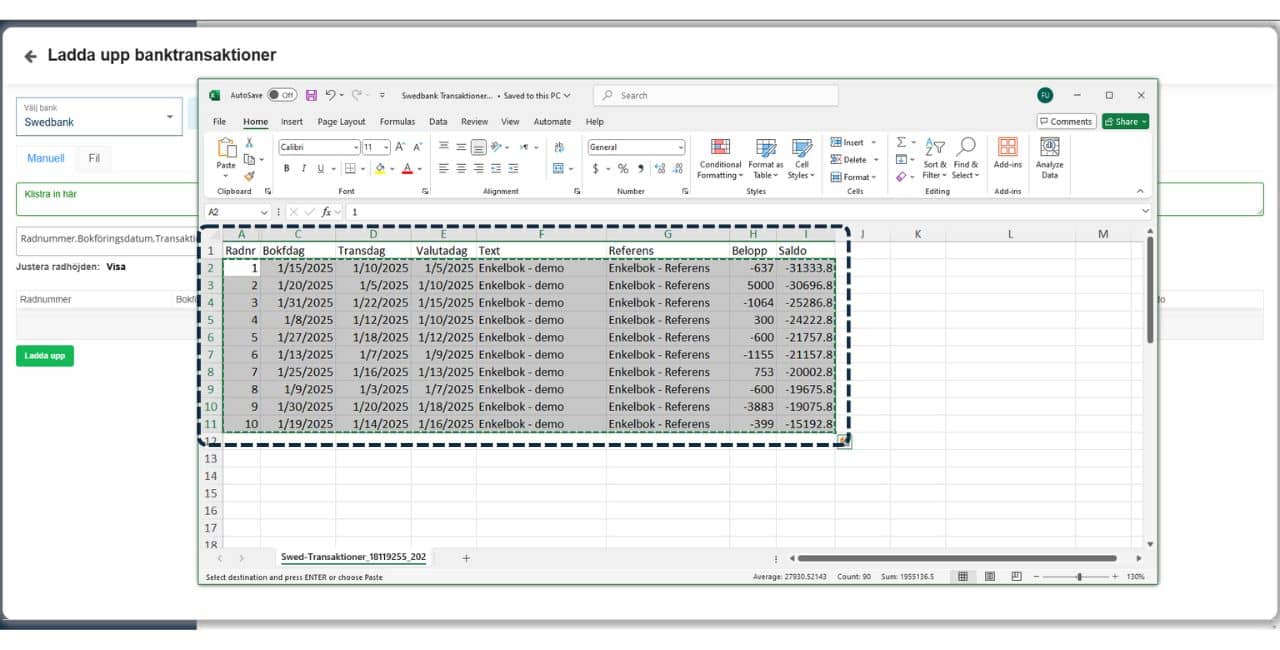The width and height of the screenshot is (1280, 650).
Task: Open the File menu
Action: tap(219, 122)
